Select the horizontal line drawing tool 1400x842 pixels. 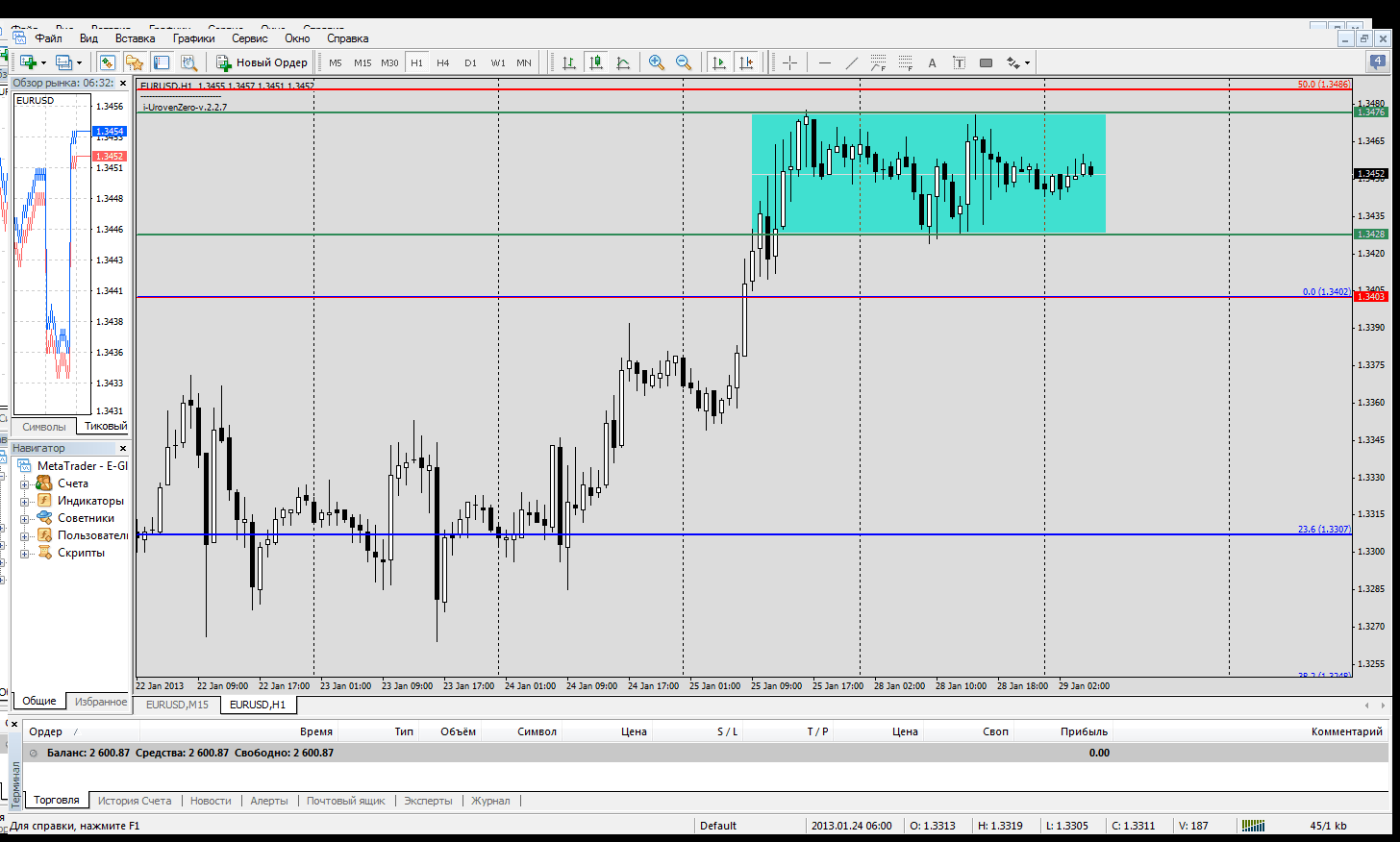click(x=824, y=62)
